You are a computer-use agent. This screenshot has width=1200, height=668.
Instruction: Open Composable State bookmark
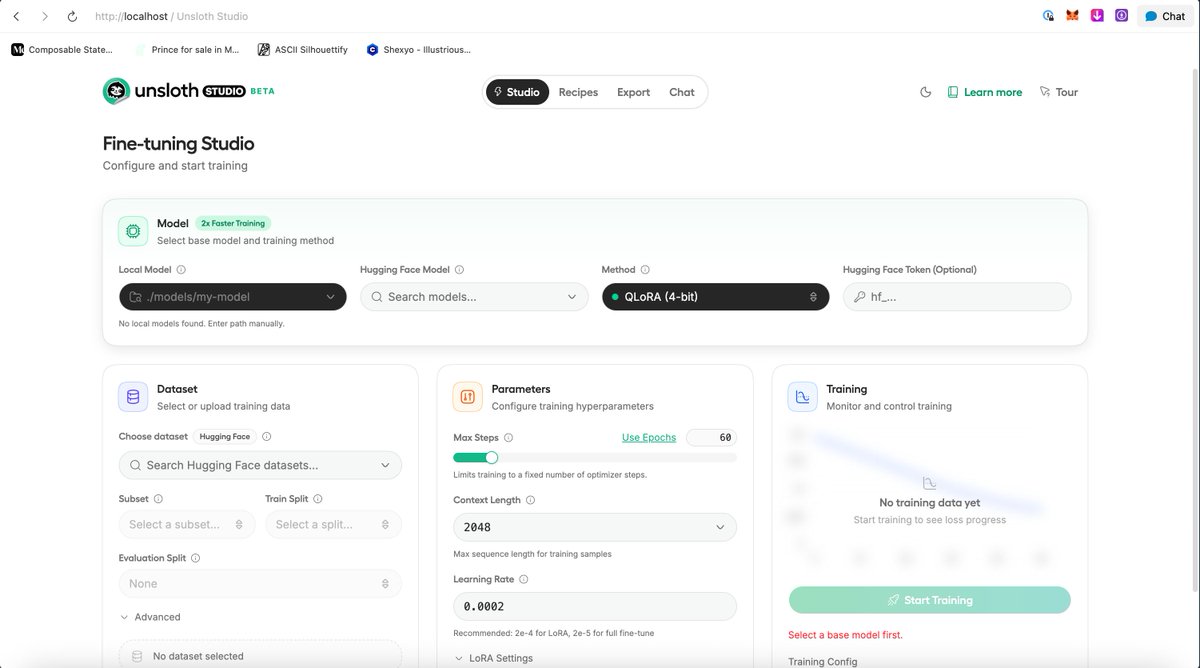(62, 49)
